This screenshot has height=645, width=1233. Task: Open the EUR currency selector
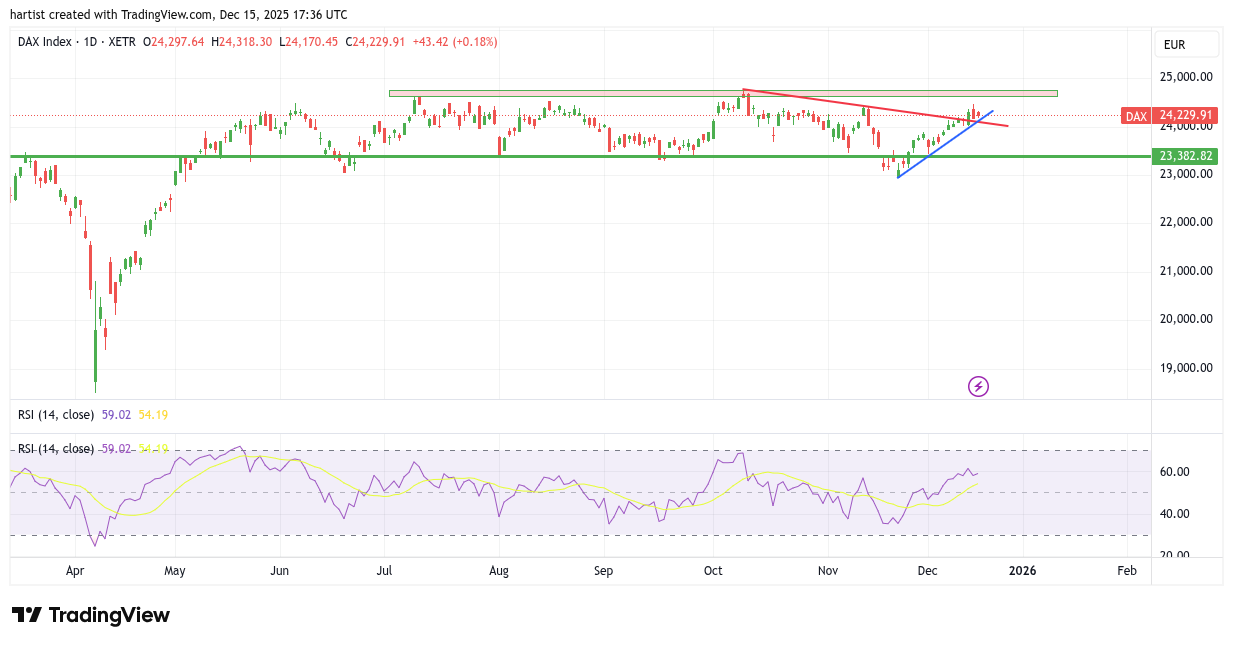coord(1185,45)
